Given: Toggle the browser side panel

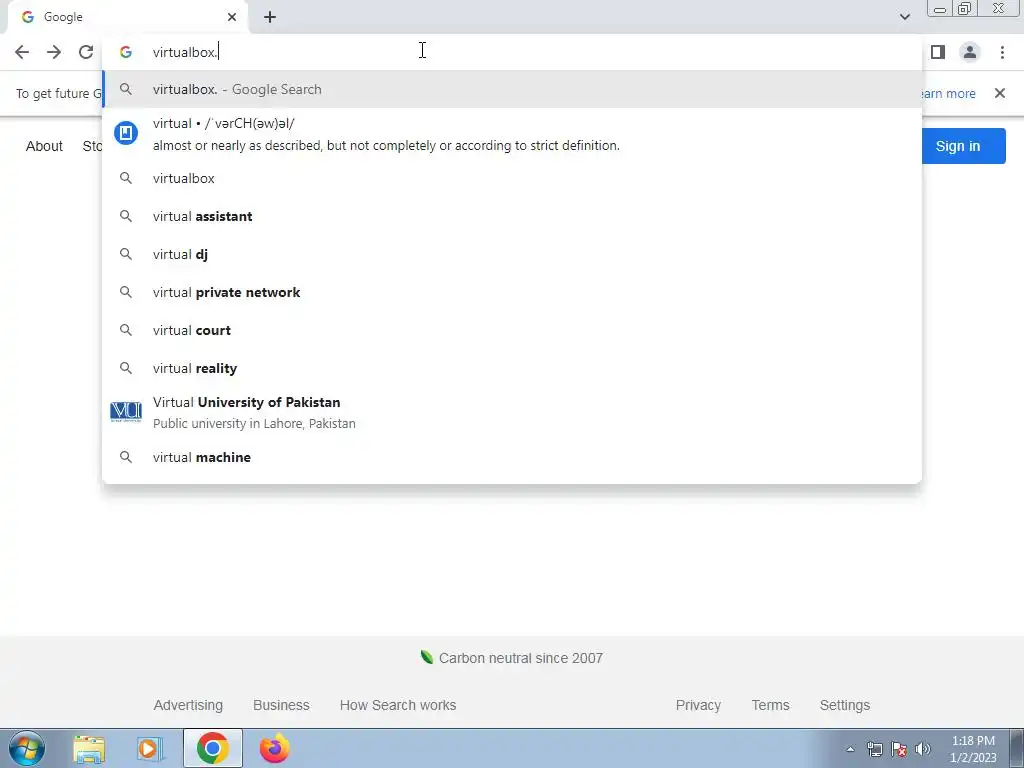Looking at the screenshot, I should click(938, 52).
